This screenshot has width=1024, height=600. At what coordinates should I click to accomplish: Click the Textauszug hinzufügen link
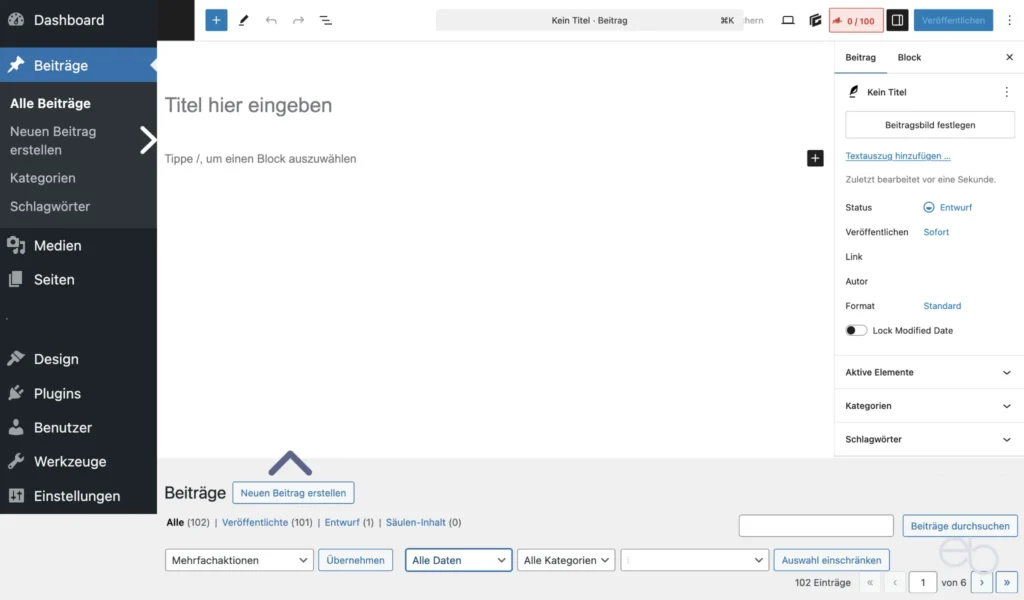[897, 156]
